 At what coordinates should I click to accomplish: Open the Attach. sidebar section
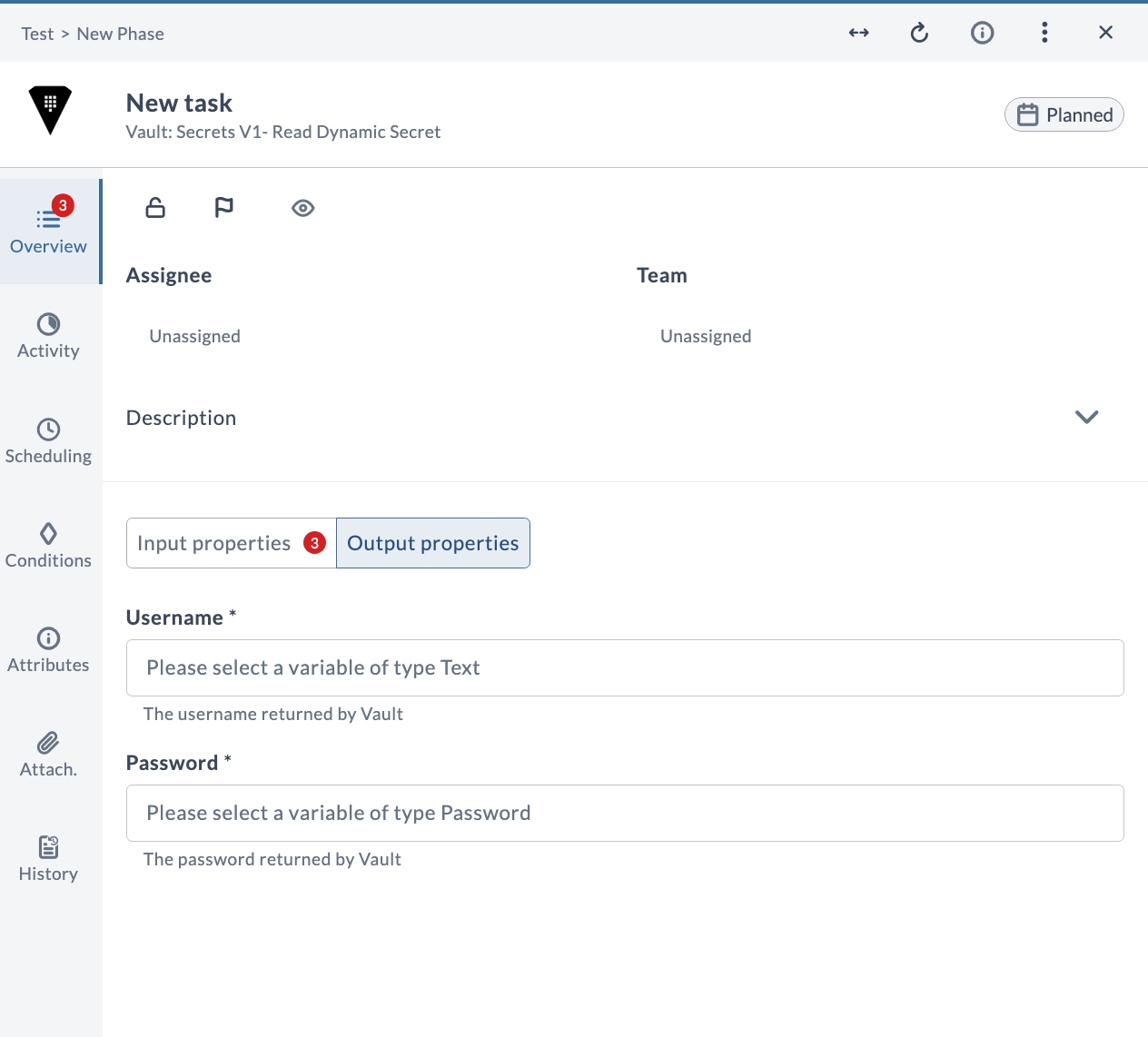[x=49, y=755]
